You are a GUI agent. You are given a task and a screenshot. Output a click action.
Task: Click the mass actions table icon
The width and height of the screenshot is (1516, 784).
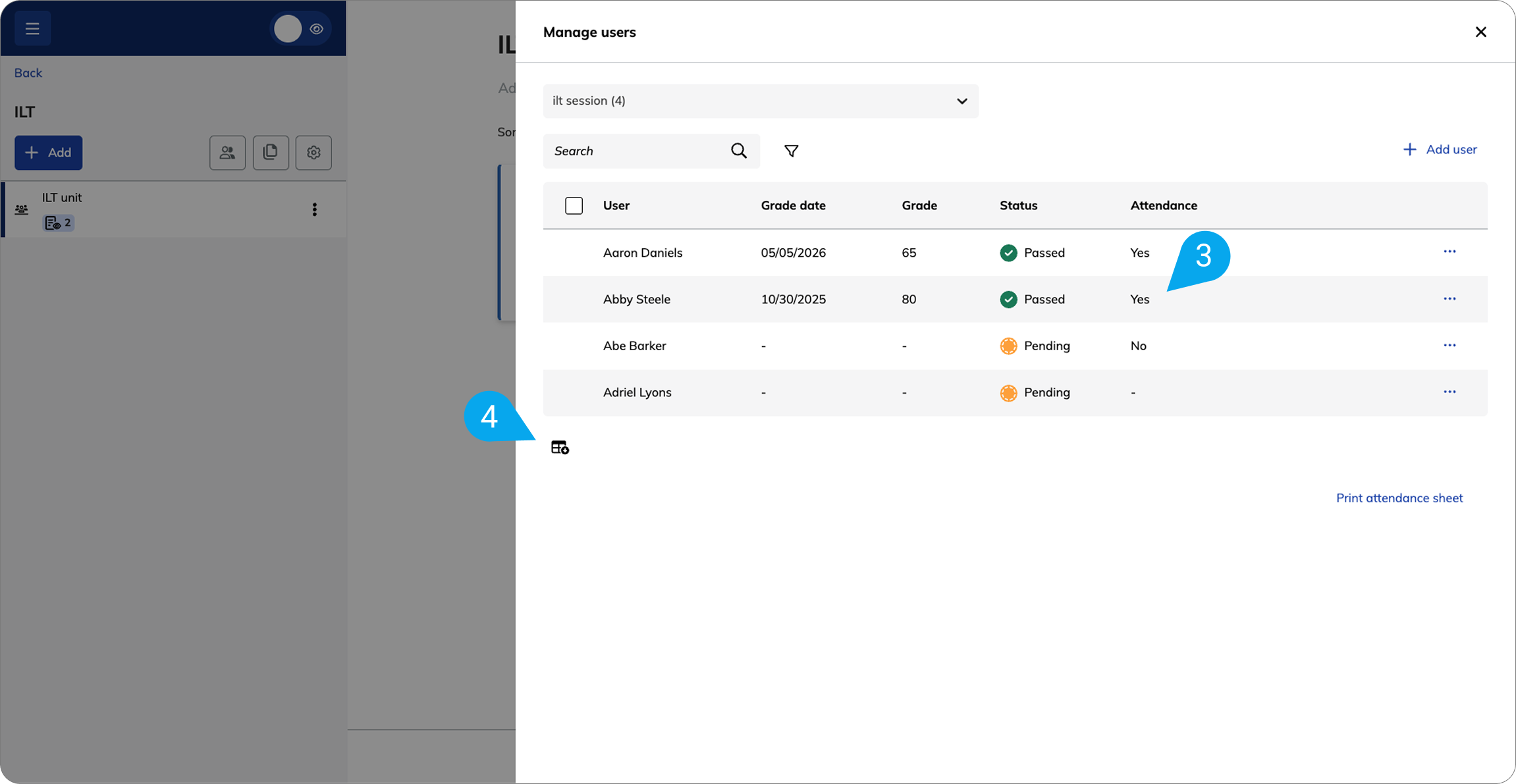tap(560, 448)
